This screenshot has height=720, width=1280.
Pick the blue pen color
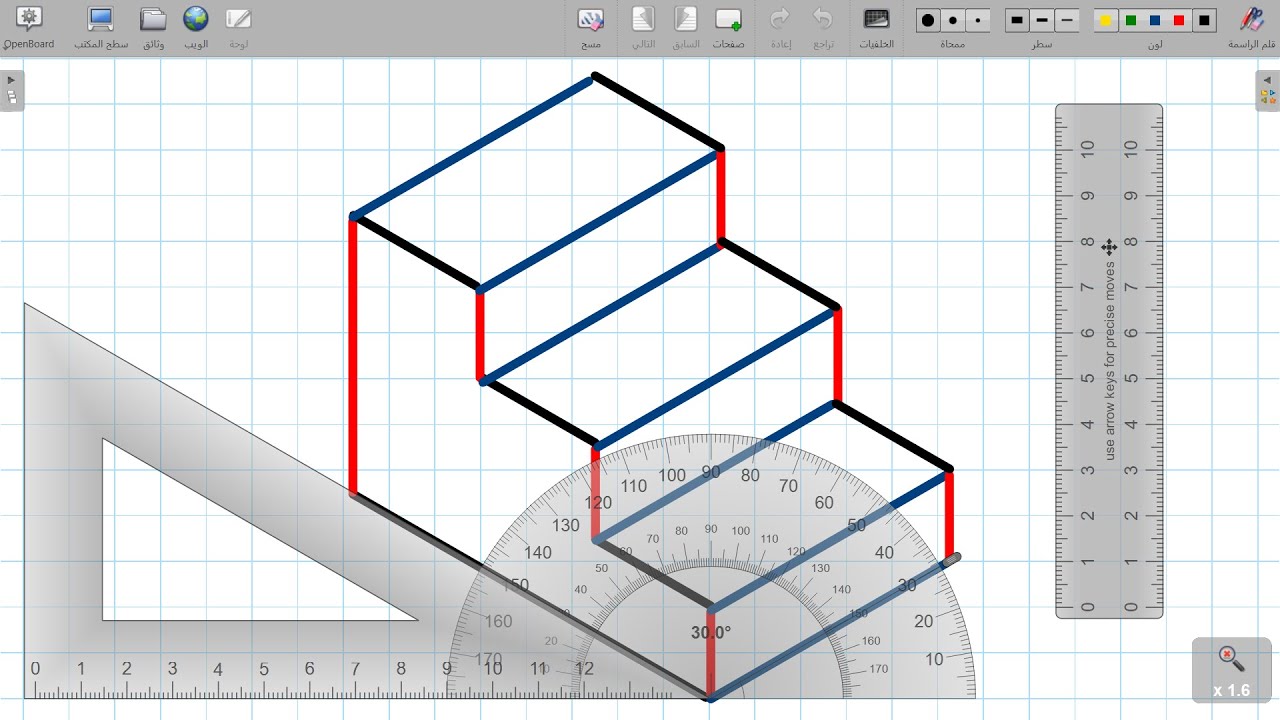[1155, 20]
